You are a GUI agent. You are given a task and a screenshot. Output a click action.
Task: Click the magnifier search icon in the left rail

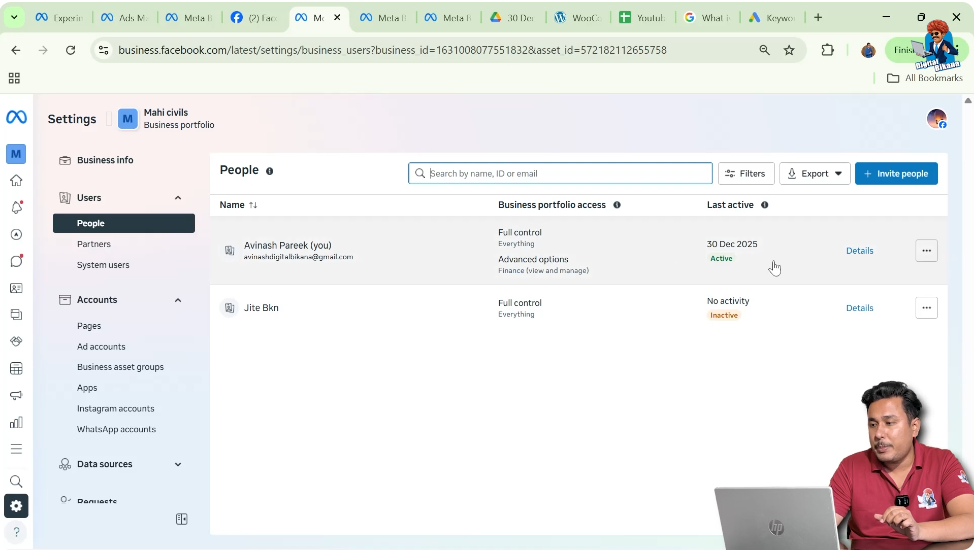(x=16, y=481)
